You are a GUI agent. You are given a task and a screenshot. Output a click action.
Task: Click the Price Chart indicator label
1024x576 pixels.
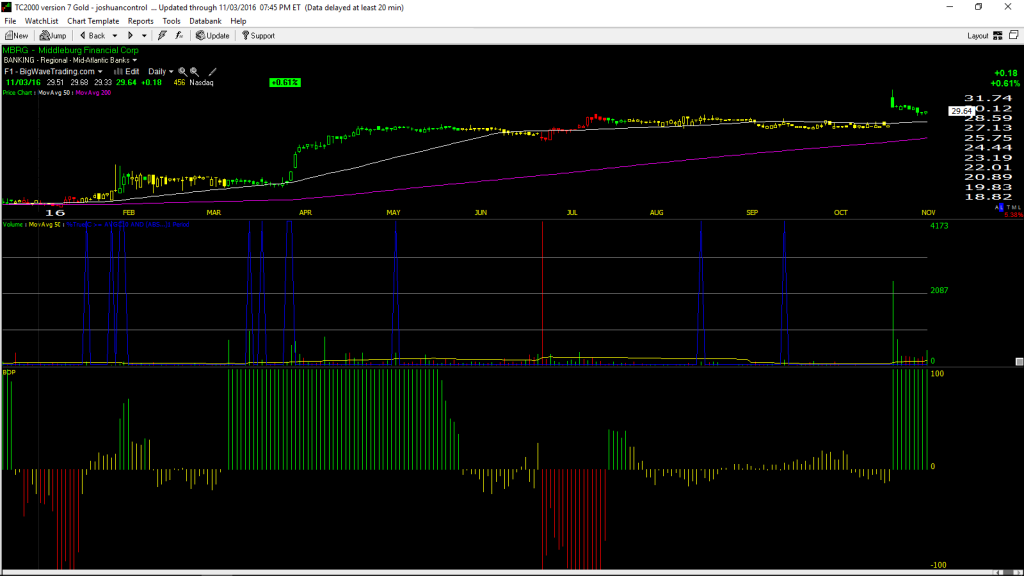(x=18, y=93)
